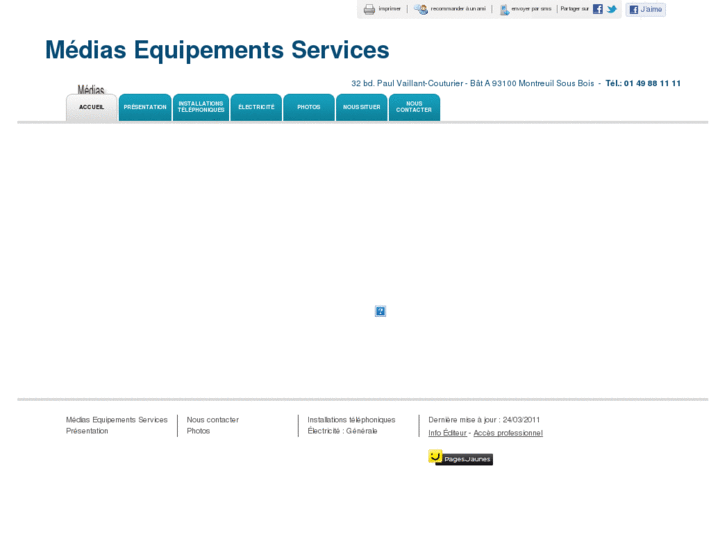This screenshot has height=545, width=727.
Task: Click the Accès professionnel link
Action: point(508,433)
